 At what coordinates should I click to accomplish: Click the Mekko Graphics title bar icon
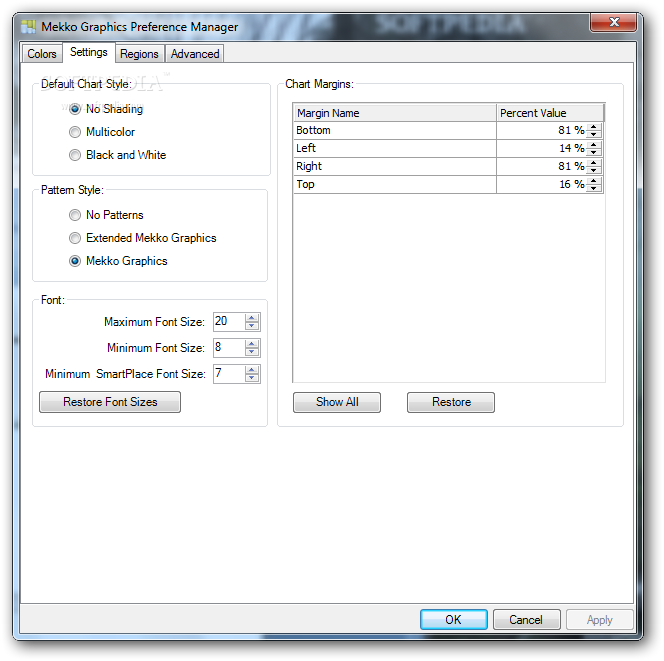tap(28, 26)
